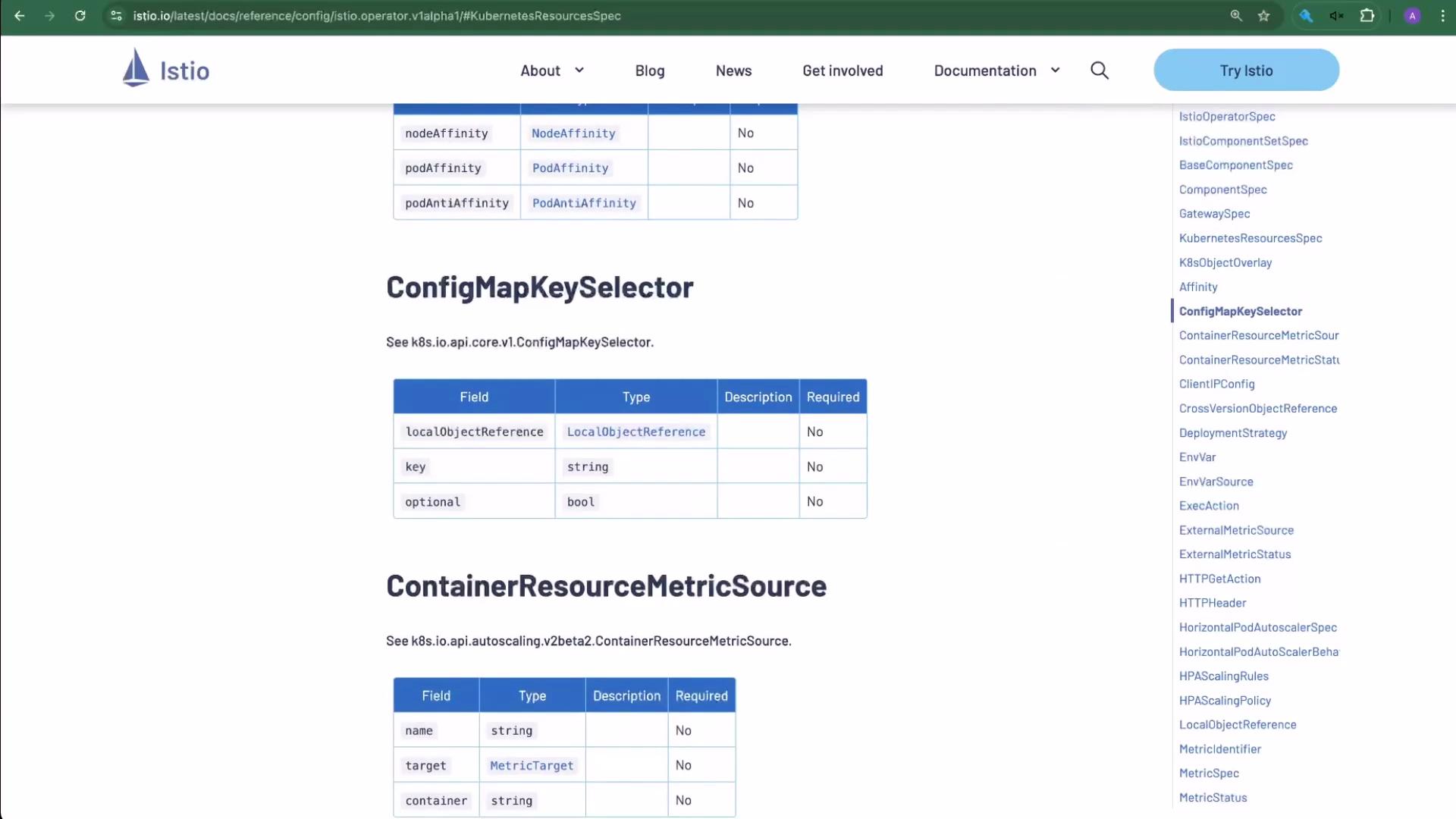Click the localObjectReference field cell
This screenshot has height=819, width=1456.
(474, 431)
